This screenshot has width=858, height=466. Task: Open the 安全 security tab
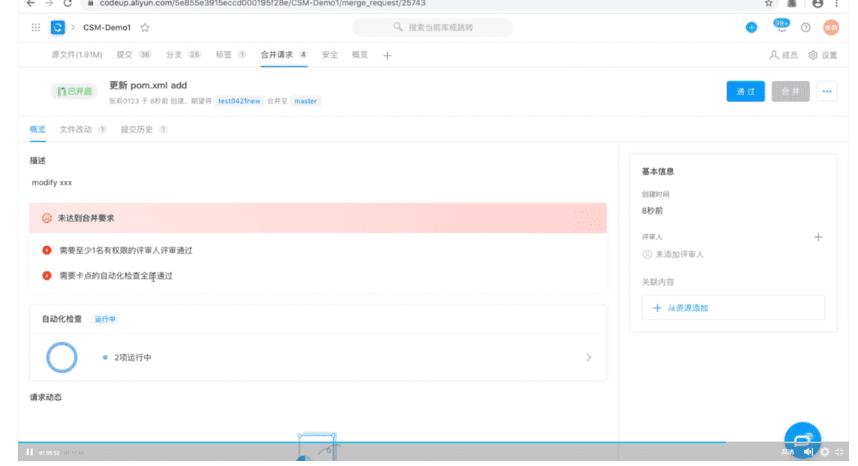pos(329,55)
